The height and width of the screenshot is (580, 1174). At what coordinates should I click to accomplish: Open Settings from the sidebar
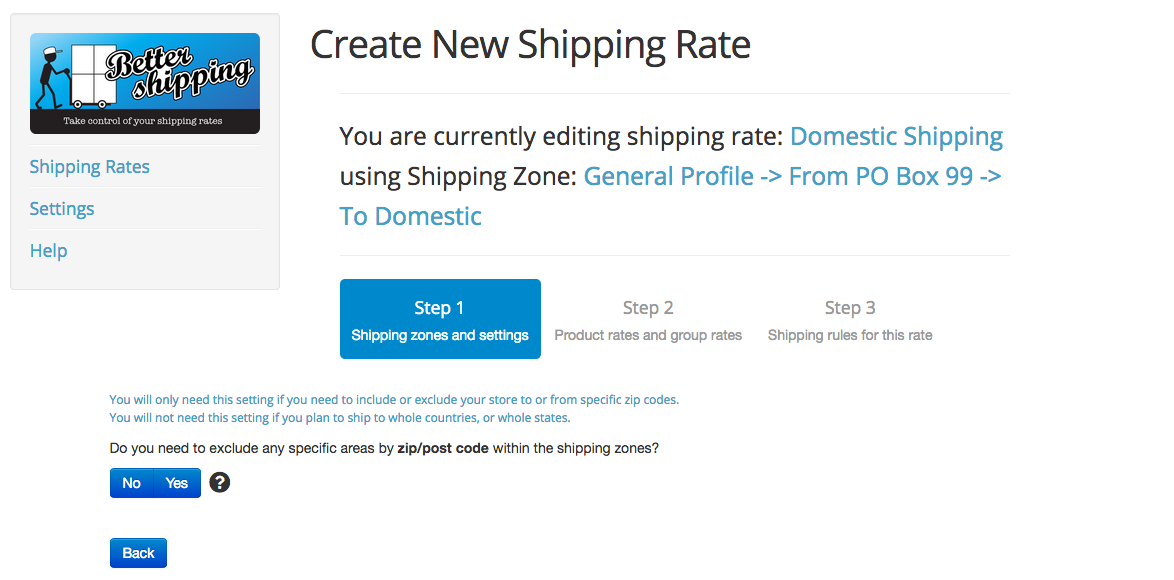(x=62, y=208)
